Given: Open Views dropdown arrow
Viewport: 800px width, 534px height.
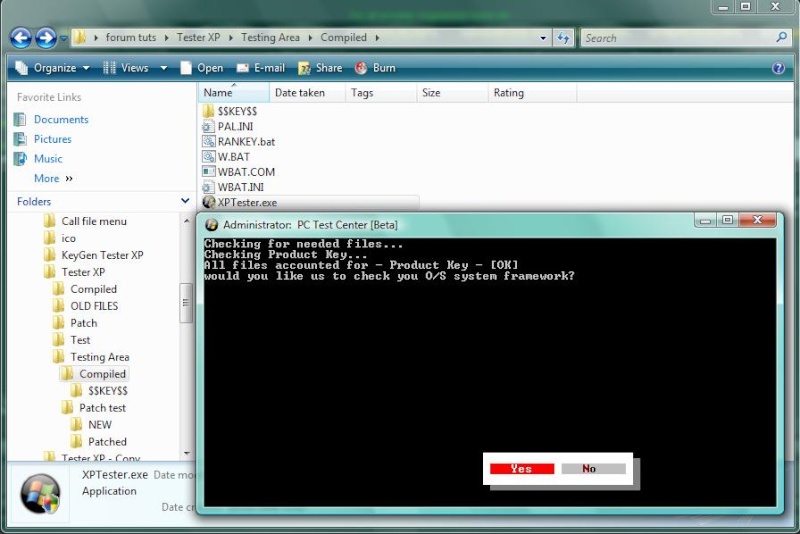Looking at the screenshot, I should click(x=163, y=68).
